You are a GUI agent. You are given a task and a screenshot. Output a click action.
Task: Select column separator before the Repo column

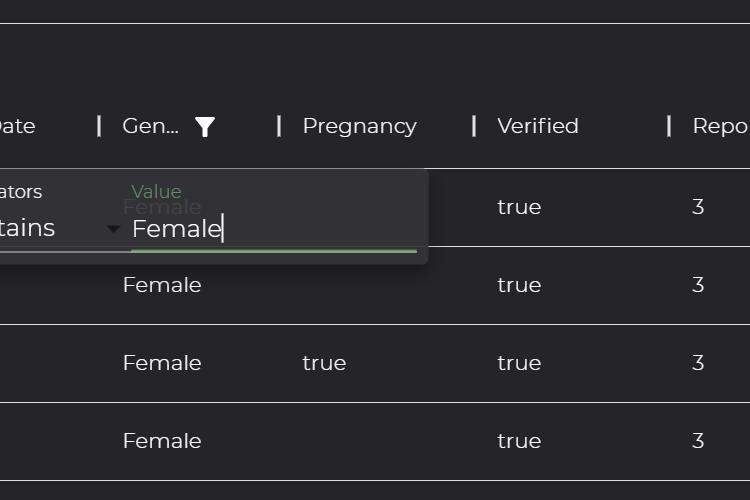tap(669, 126)
